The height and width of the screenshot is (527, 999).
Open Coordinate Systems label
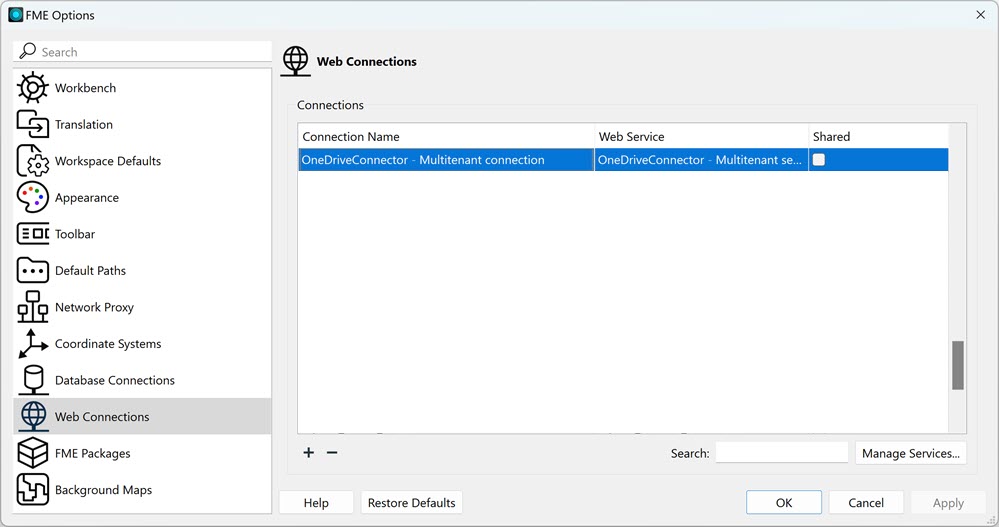click(108, 343)
